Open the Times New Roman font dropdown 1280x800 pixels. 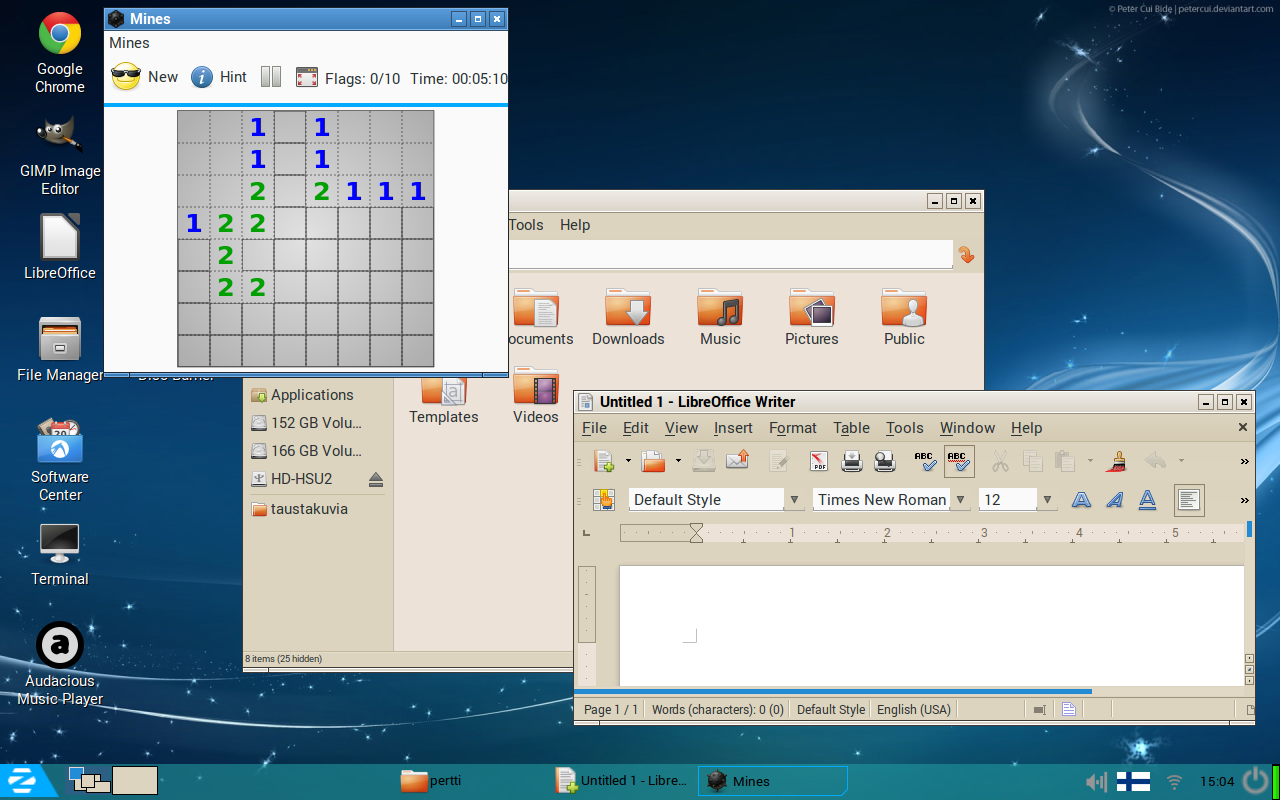click(961, 500)
